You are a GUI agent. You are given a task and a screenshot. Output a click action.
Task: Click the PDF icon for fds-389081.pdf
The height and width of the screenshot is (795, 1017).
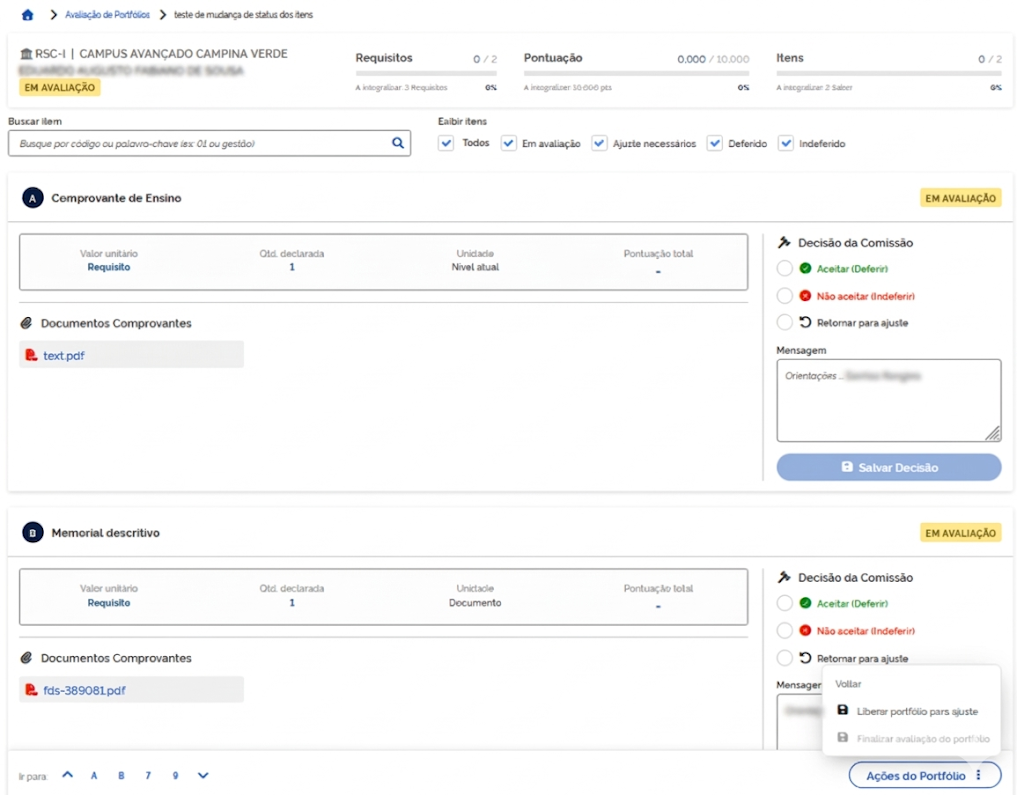coord(31,690)
